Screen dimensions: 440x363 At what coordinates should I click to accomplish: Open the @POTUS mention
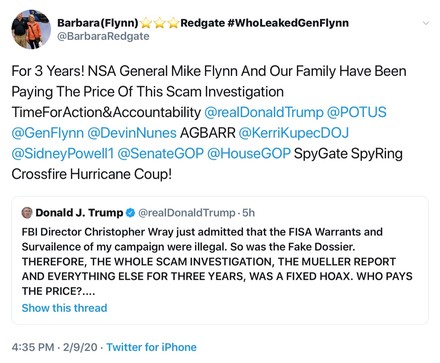pyautogui.click(x=356, y=112)
